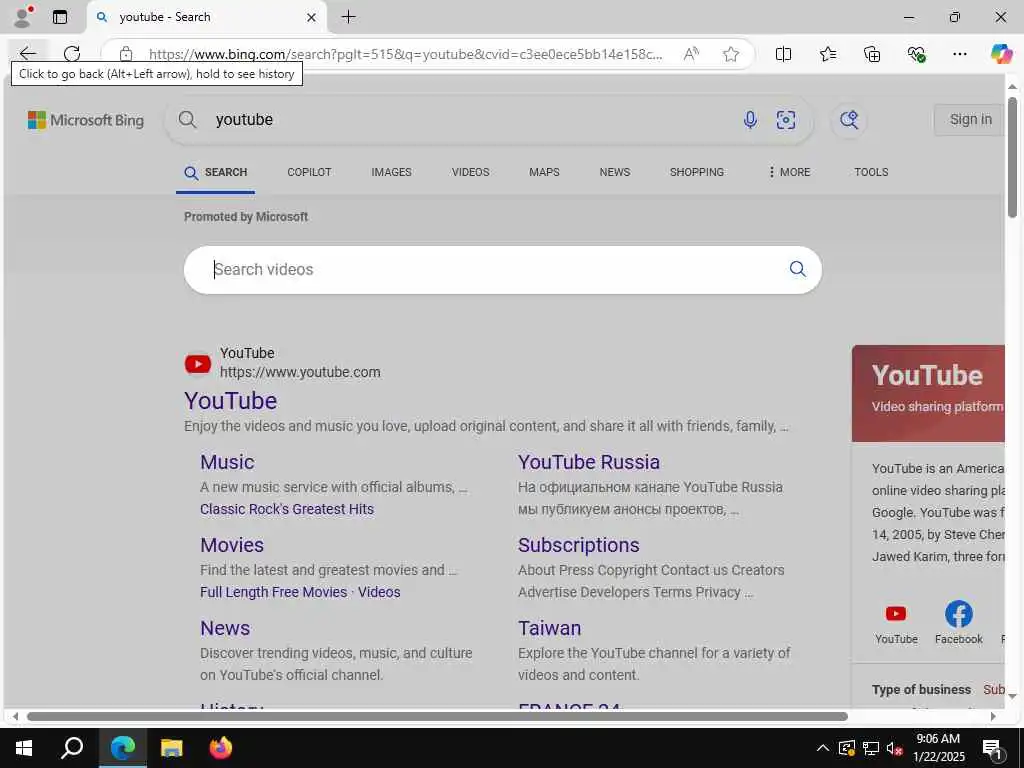
Task: Close the youtube - Search tab
Action: point(312,18)
